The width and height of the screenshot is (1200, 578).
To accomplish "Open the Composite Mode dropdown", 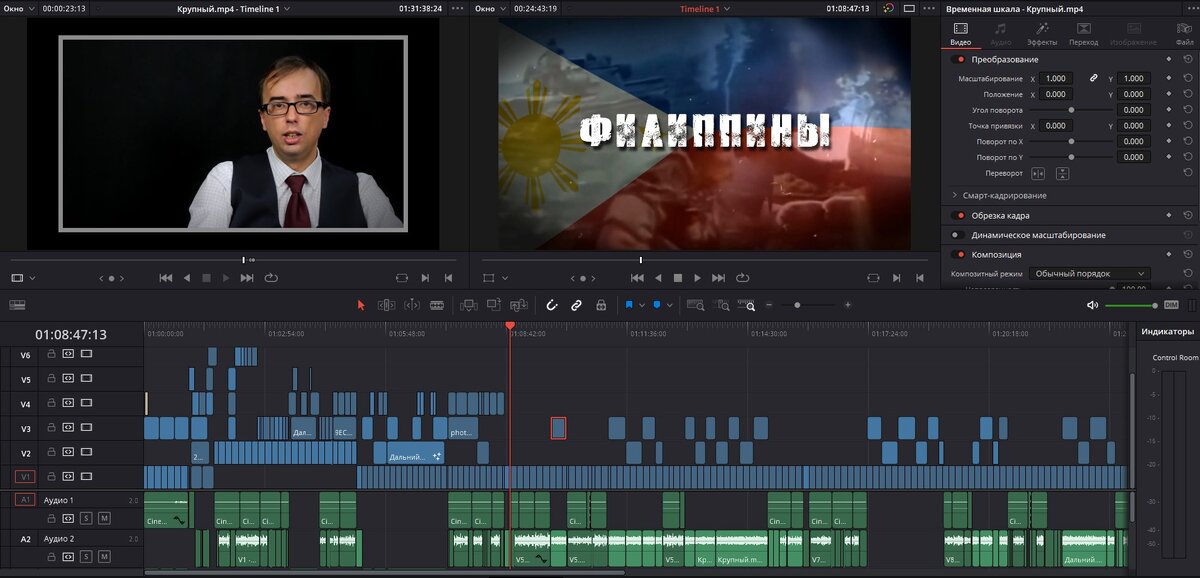I will (x=1090, y=273).
